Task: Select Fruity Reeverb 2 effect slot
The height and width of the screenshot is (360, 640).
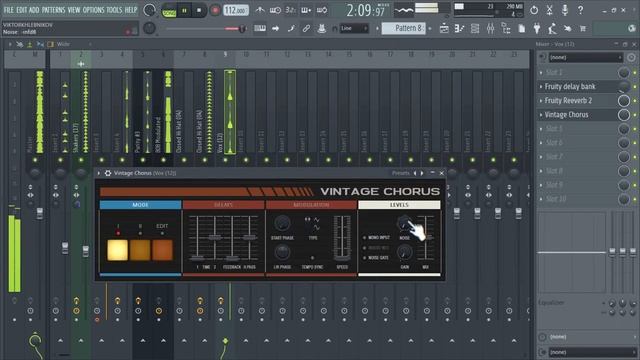Action: 568,100
